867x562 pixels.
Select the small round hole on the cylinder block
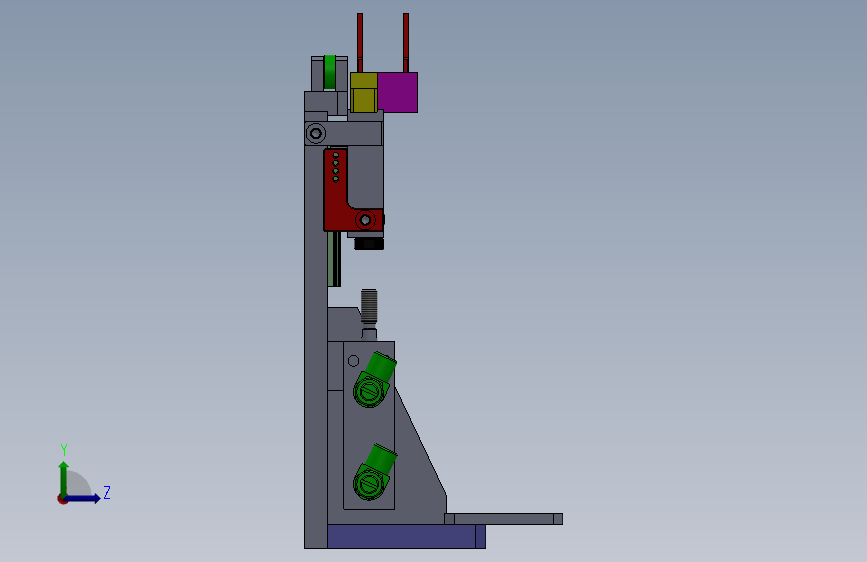[x=353, y=361]
